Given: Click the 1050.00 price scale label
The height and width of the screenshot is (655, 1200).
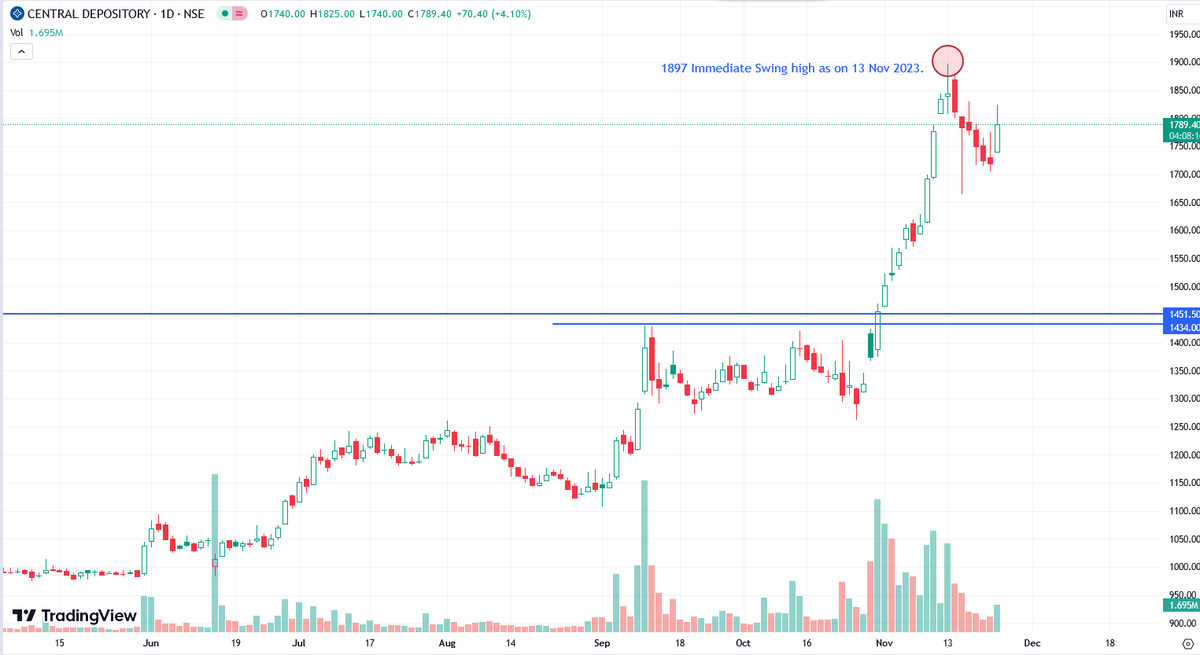Looking at the screenshot, I should pos(1183,539).
